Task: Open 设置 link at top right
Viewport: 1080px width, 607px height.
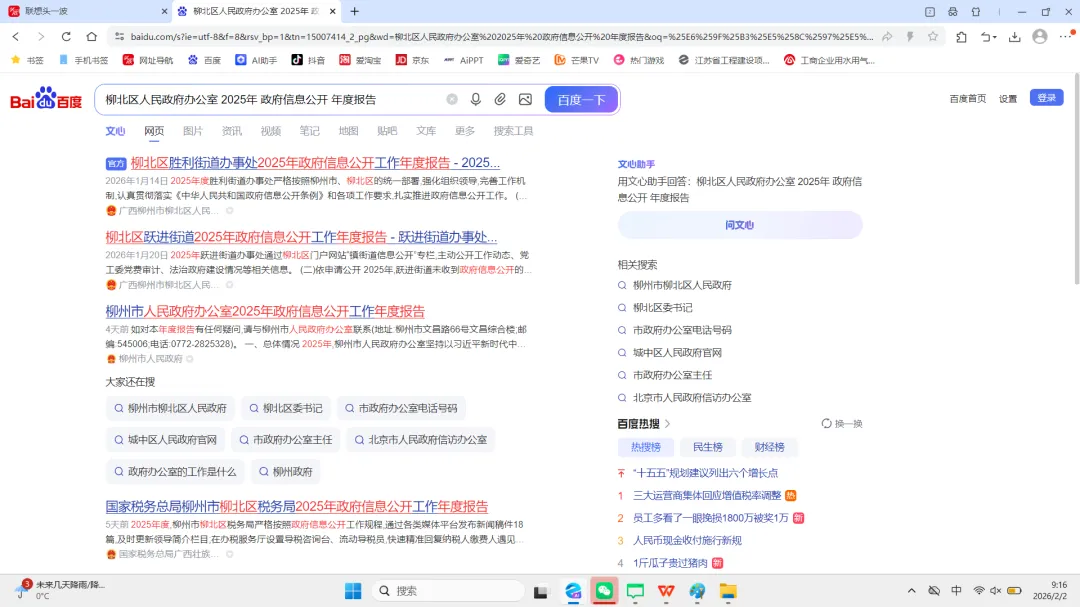Action: (1008, 99)
